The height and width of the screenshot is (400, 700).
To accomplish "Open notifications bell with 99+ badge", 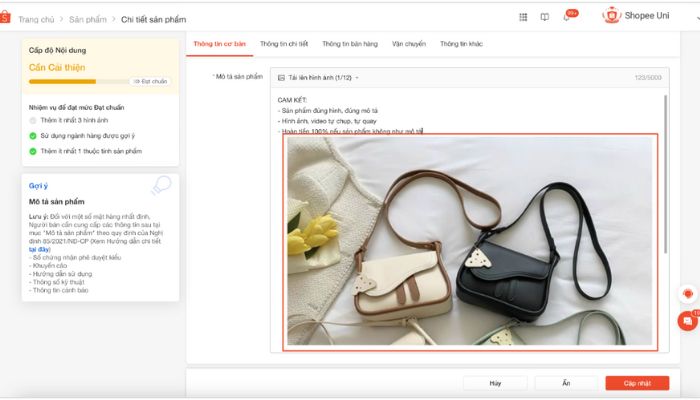I will [x=568, y=17].
